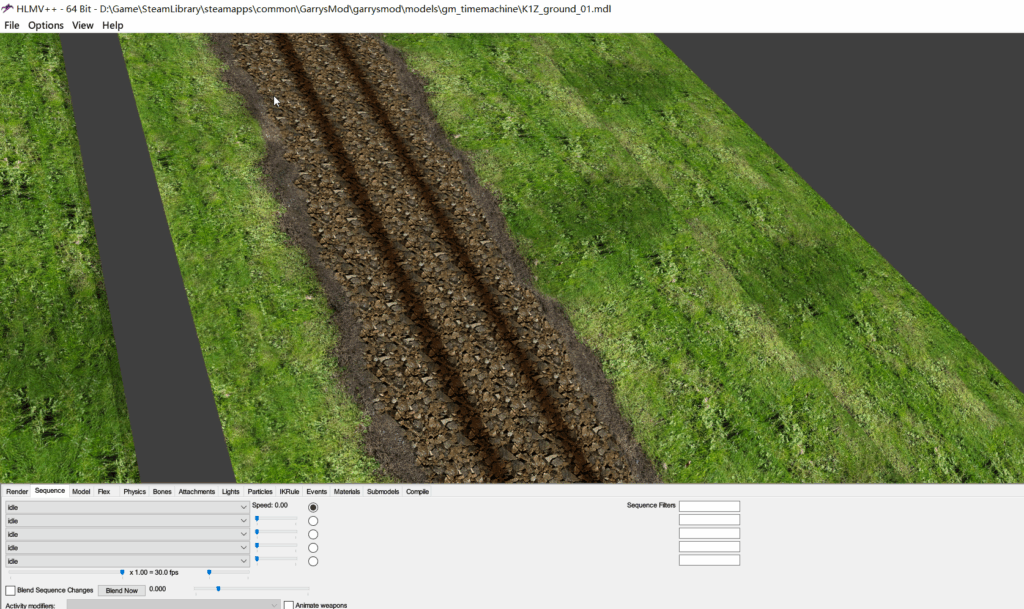Image resolution: width=1024 pixels, height=609 pixels.
Task: Expand the fifth idle sequence dropdown
Action: coord(127,561)
